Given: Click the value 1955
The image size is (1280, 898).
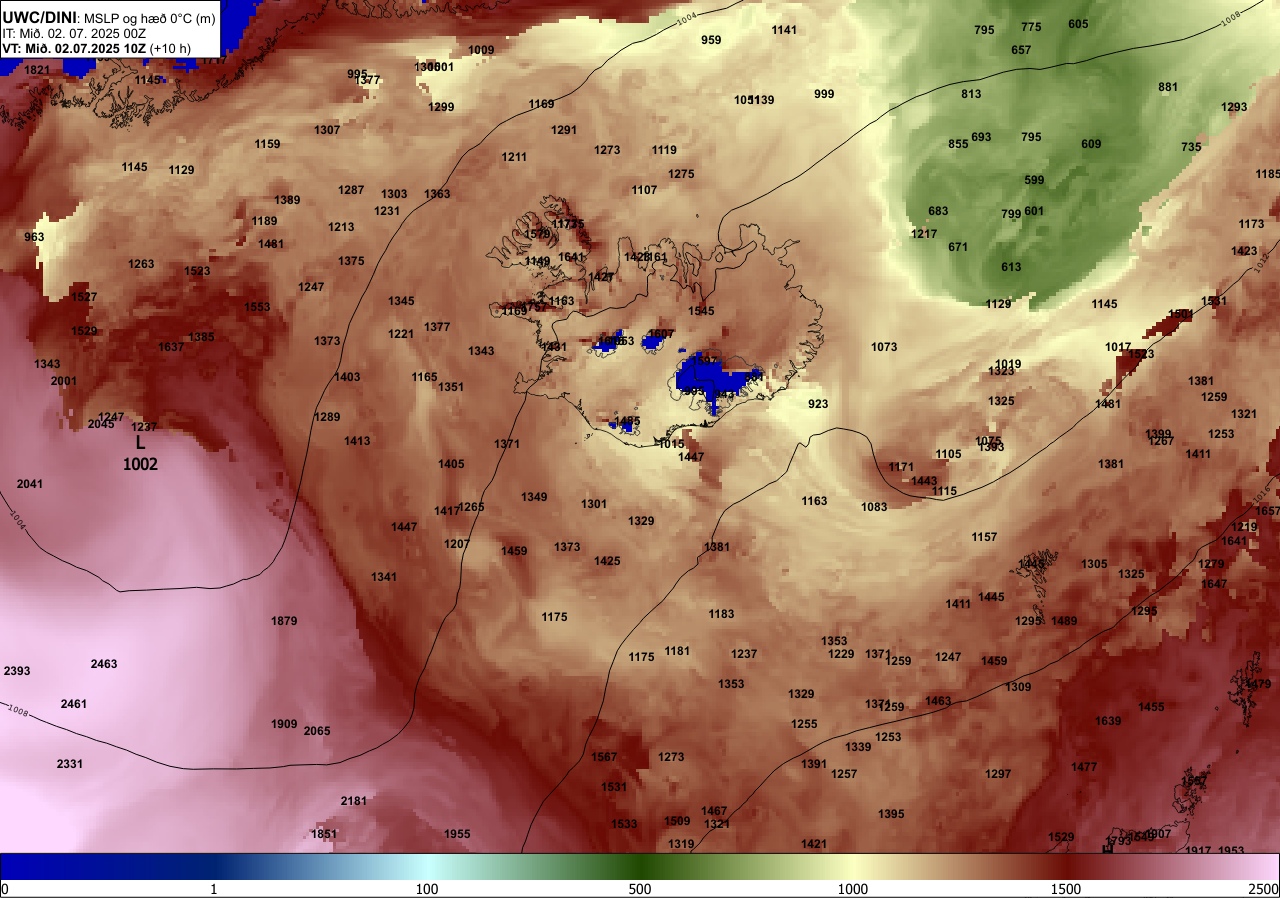Looking at the screenshot, I should coord(457,834).
